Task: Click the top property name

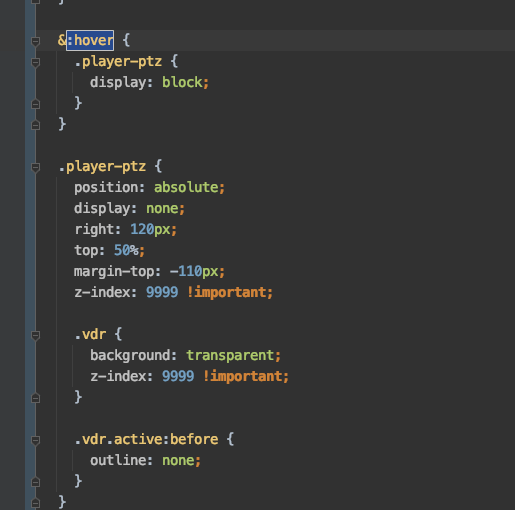Action: coord(86,251)
